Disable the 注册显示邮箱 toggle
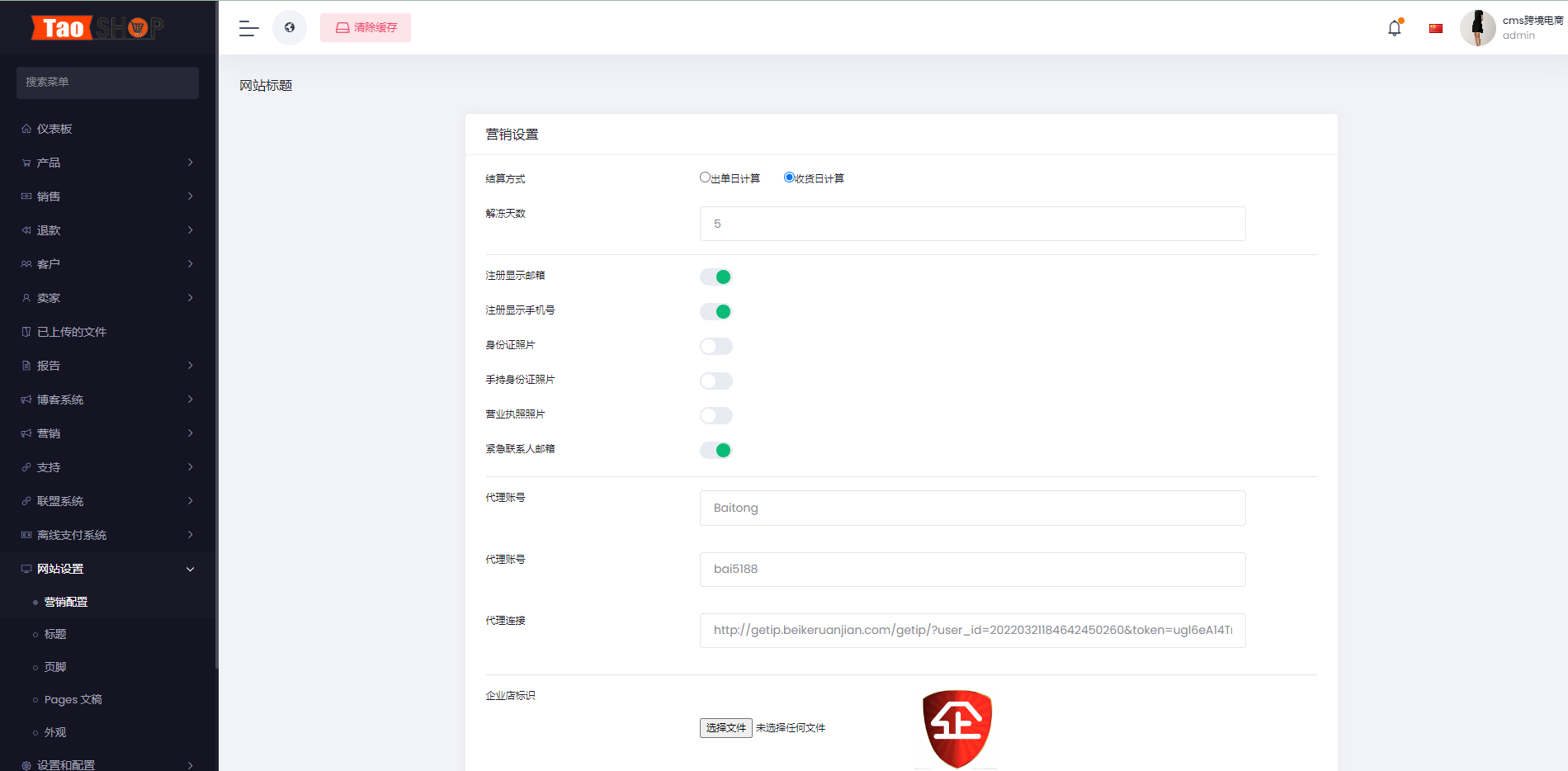Screen dimensions: 1568x771 (716, 277)
